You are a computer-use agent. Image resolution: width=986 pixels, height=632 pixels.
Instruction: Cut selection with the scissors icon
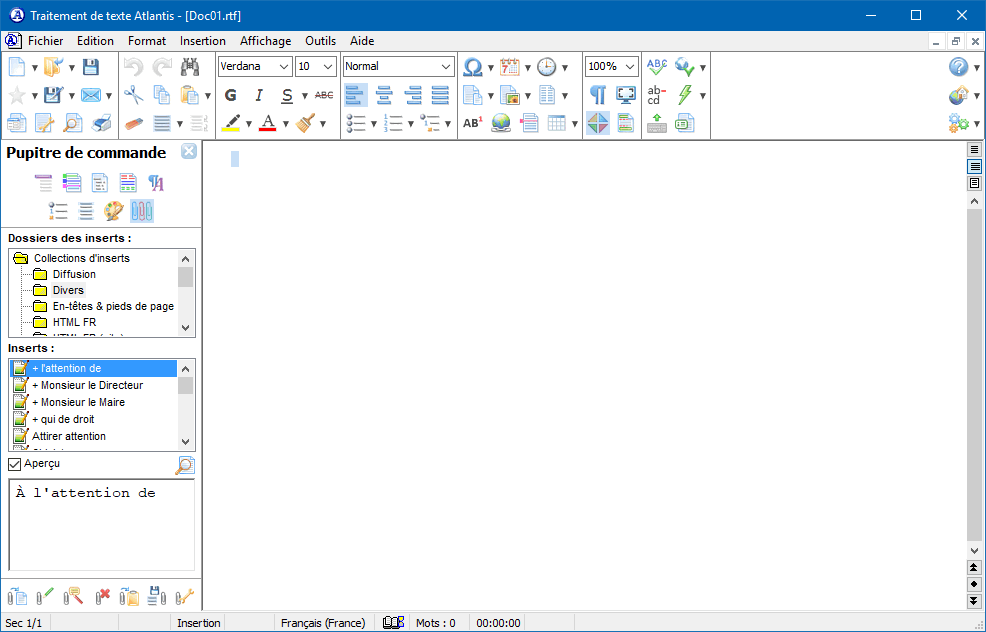(133, 95)
